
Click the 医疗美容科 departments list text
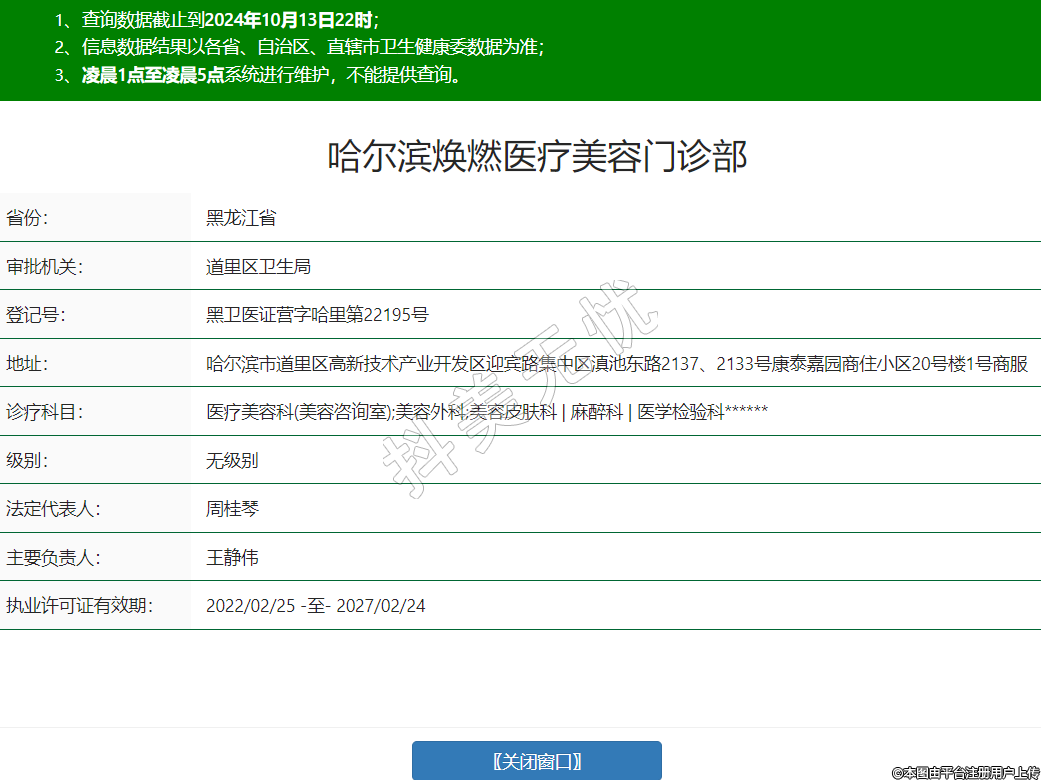(x=486, y=412)
